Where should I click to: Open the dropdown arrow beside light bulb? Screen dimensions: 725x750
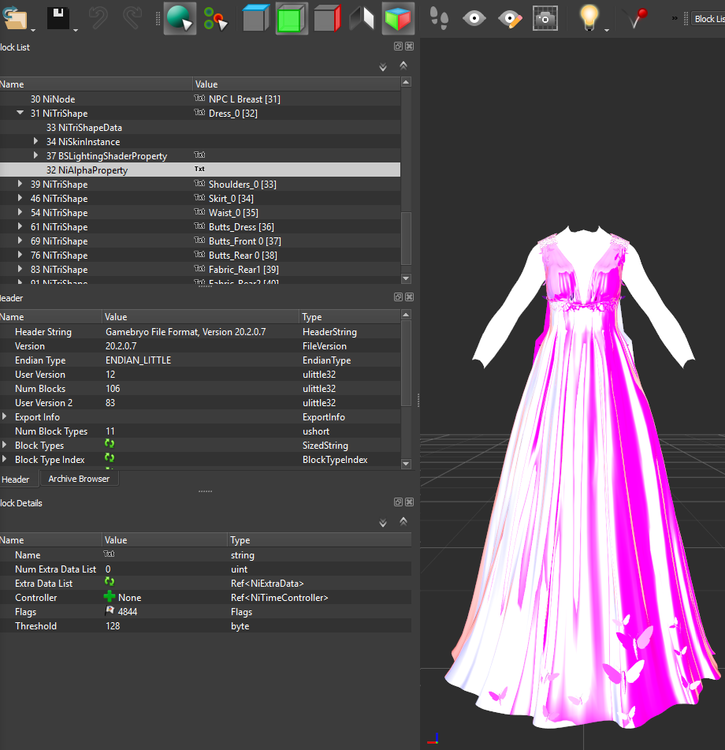[x=606, y=30]
